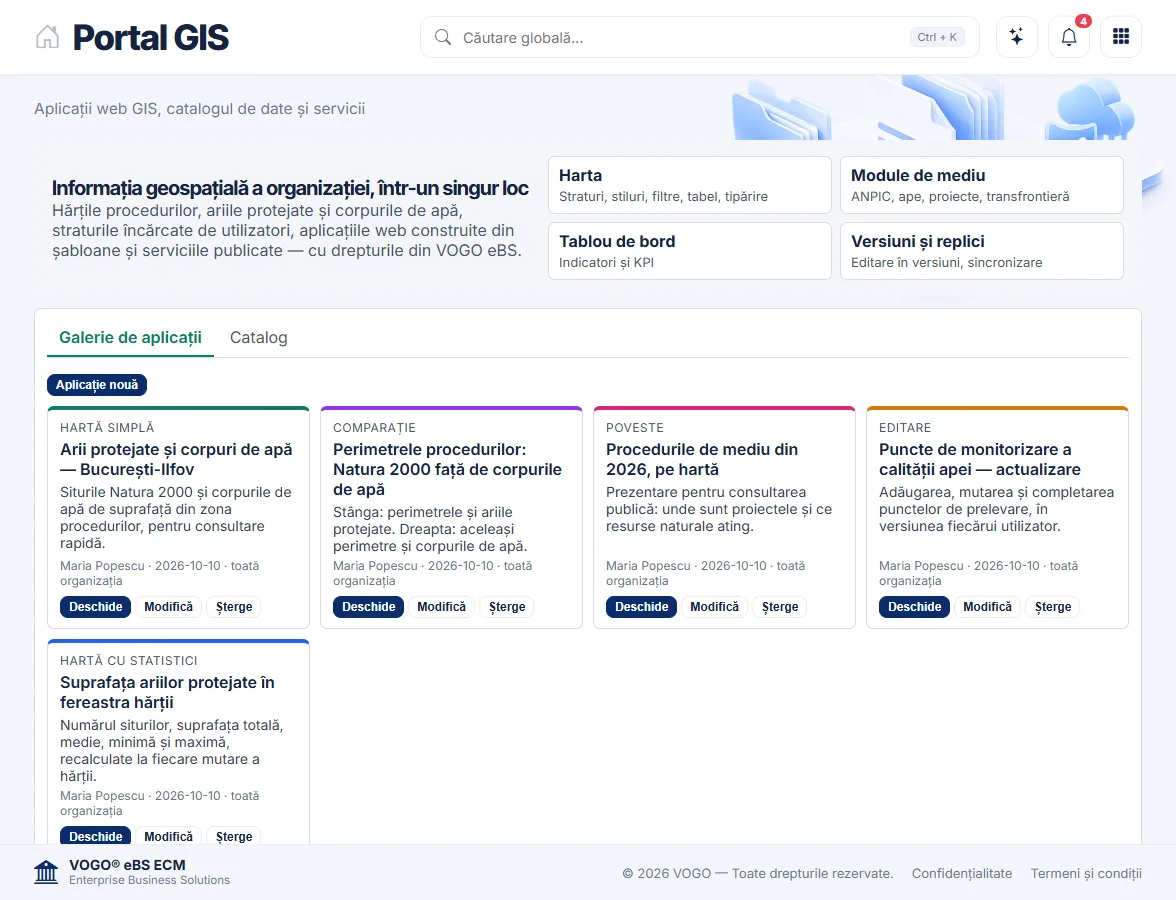Modify the Arii protejate București-Ilfov app
Screen dimensions: 1176x900
click(168, 607)
